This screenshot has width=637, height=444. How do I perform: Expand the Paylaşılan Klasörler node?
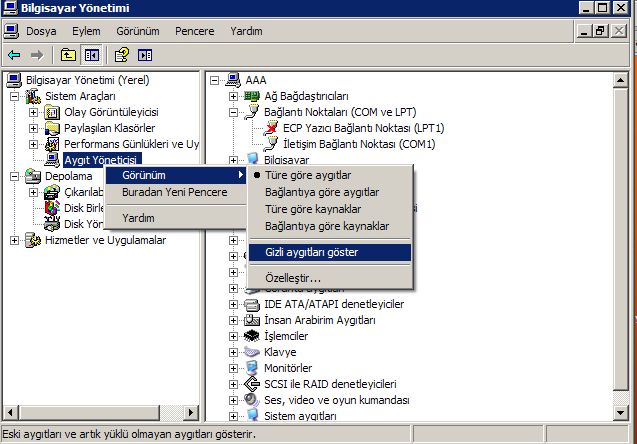[33, 128]
